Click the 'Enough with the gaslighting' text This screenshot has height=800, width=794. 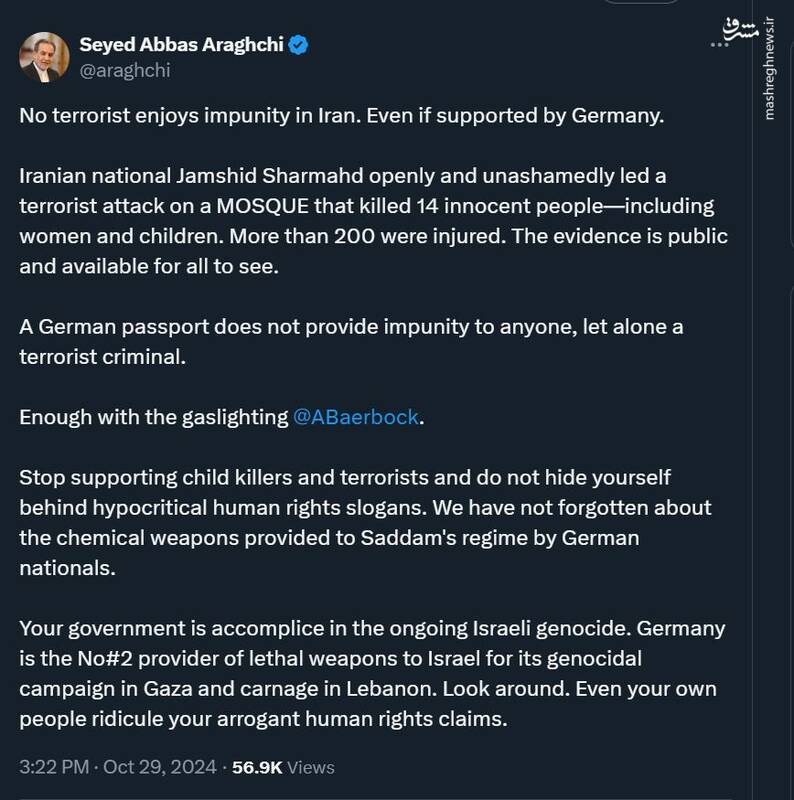(154, 417)
